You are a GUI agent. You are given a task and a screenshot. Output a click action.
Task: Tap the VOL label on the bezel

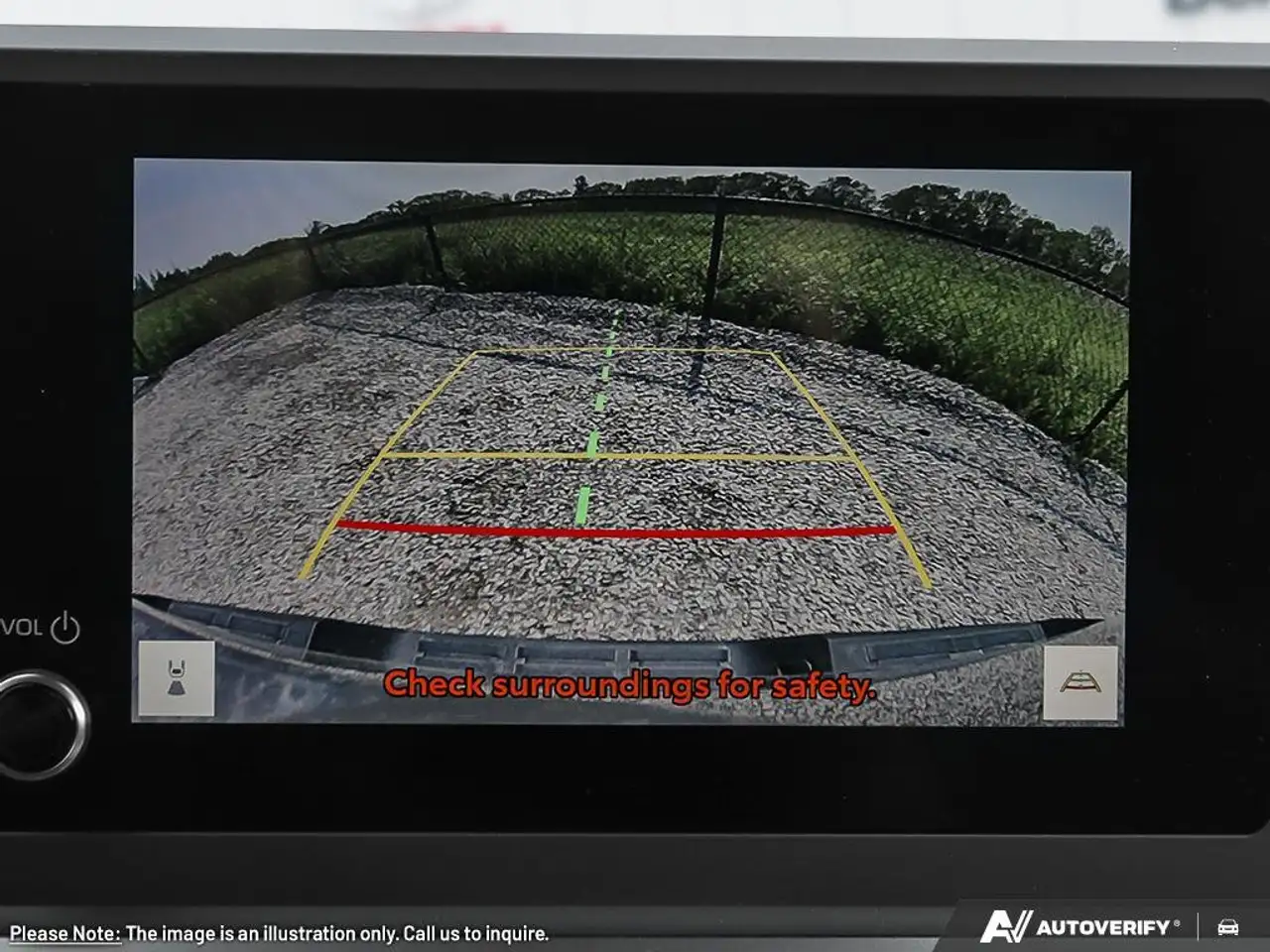(22, 628)
